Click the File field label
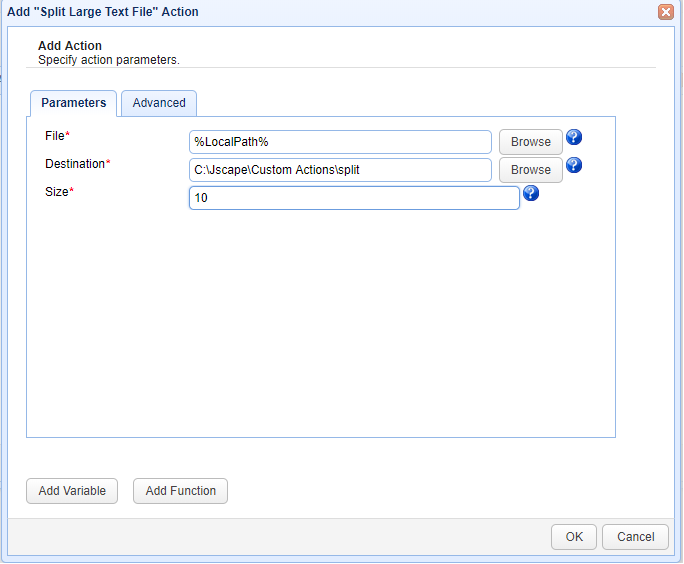The height and width of the screenshot is (564, 684). coord(56,136)
